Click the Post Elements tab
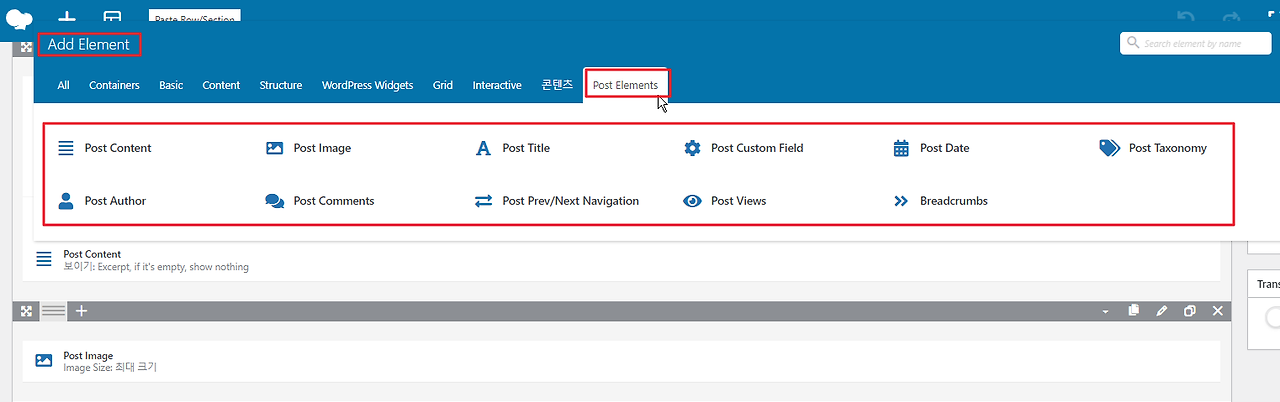 tap(626, 85)
